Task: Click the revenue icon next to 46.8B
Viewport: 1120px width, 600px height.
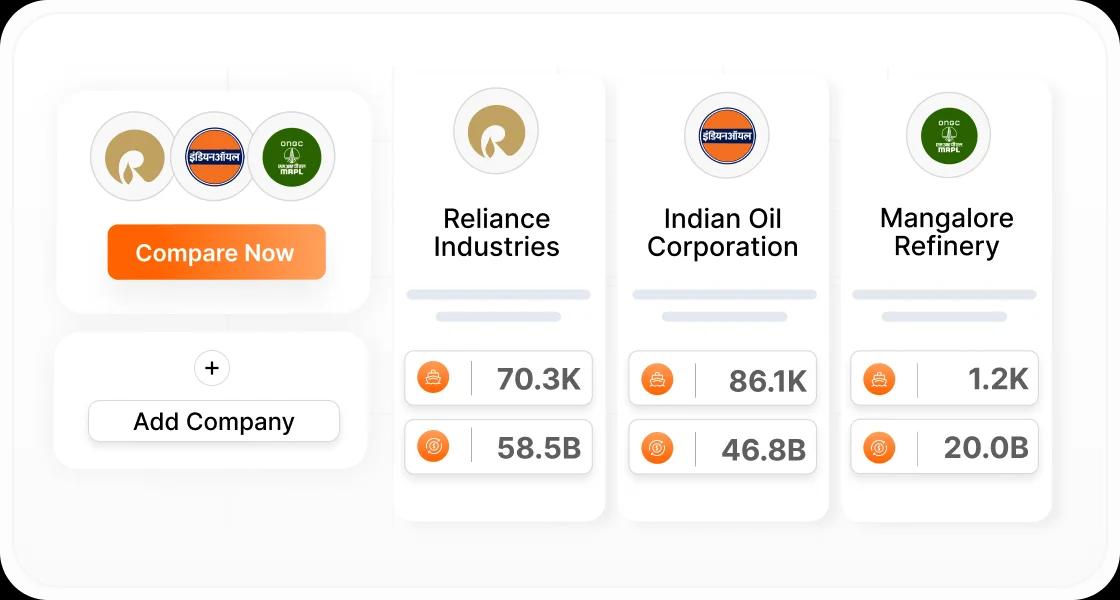Action: 658,448
